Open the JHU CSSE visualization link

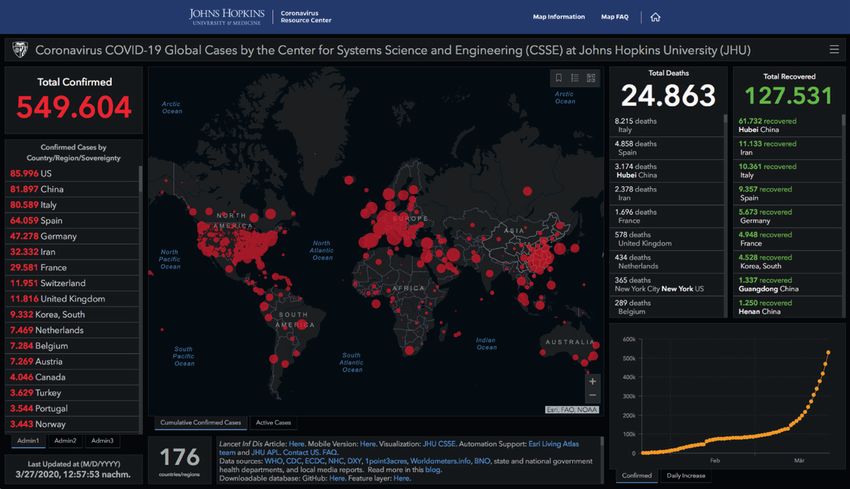439,443
